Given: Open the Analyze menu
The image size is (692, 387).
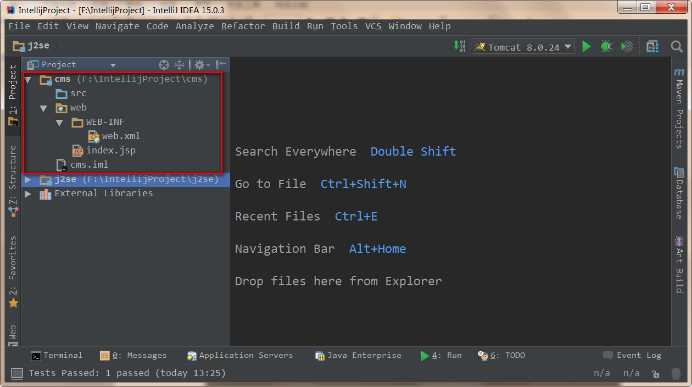Looking at the screenshot, I should [x=194, y=26].
